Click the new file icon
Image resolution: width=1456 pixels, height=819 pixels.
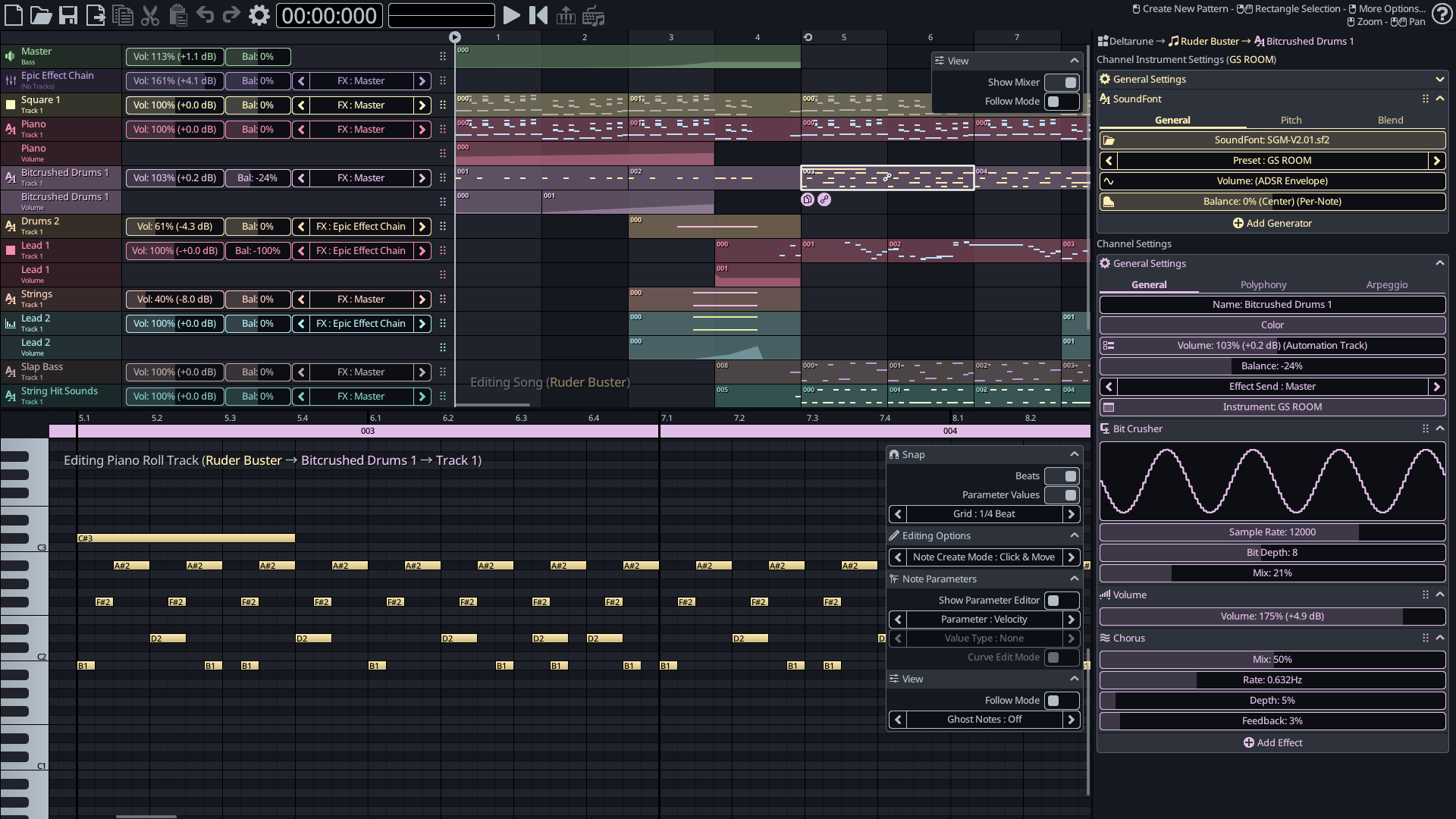pos(14,15)
